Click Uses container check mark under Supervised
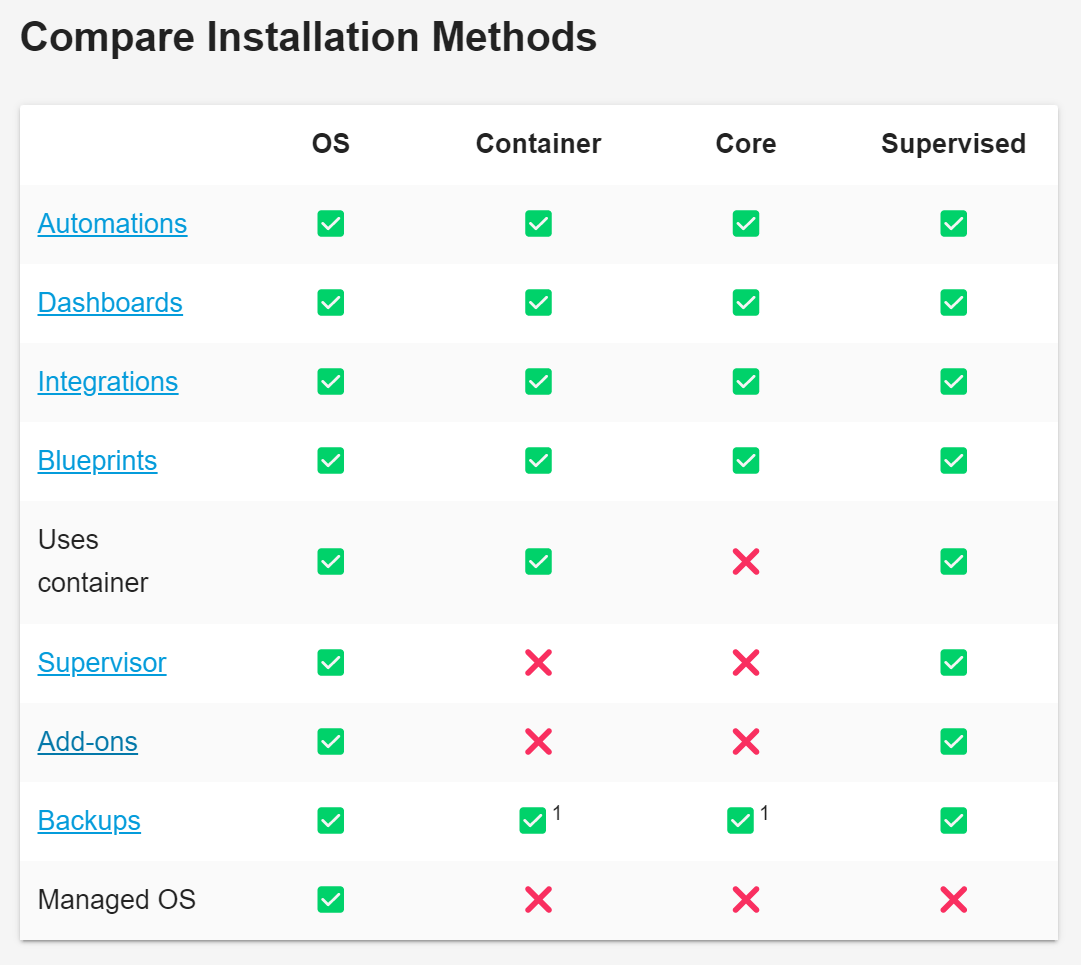Screen dimensions: 1081x965 [953, 562]
